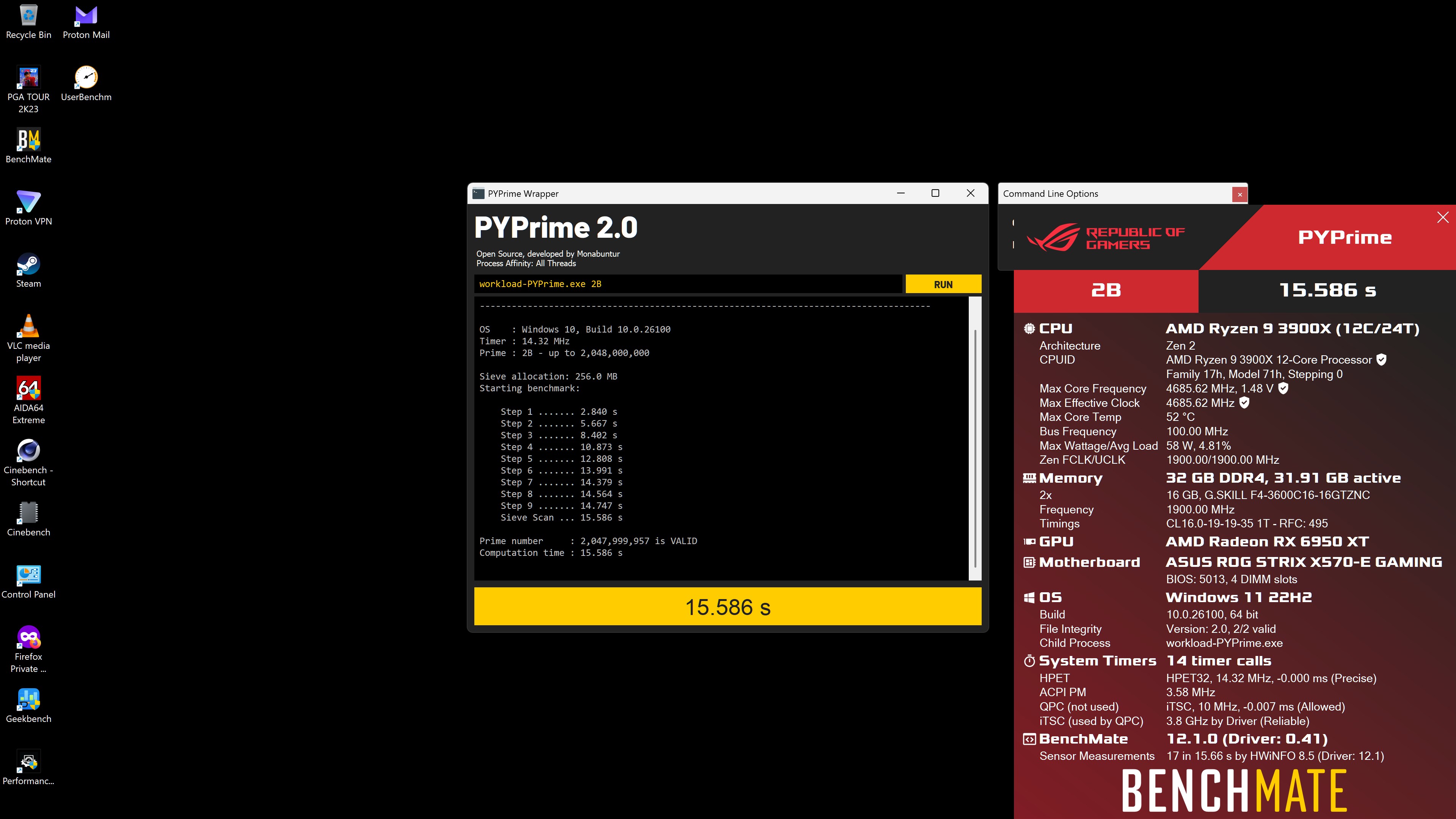This screenshot has height=819, width=1456.
Task: Click the Zen FCLK/UCLK 1900.00/1900.00 MHz value
Action: (1222, 460)
